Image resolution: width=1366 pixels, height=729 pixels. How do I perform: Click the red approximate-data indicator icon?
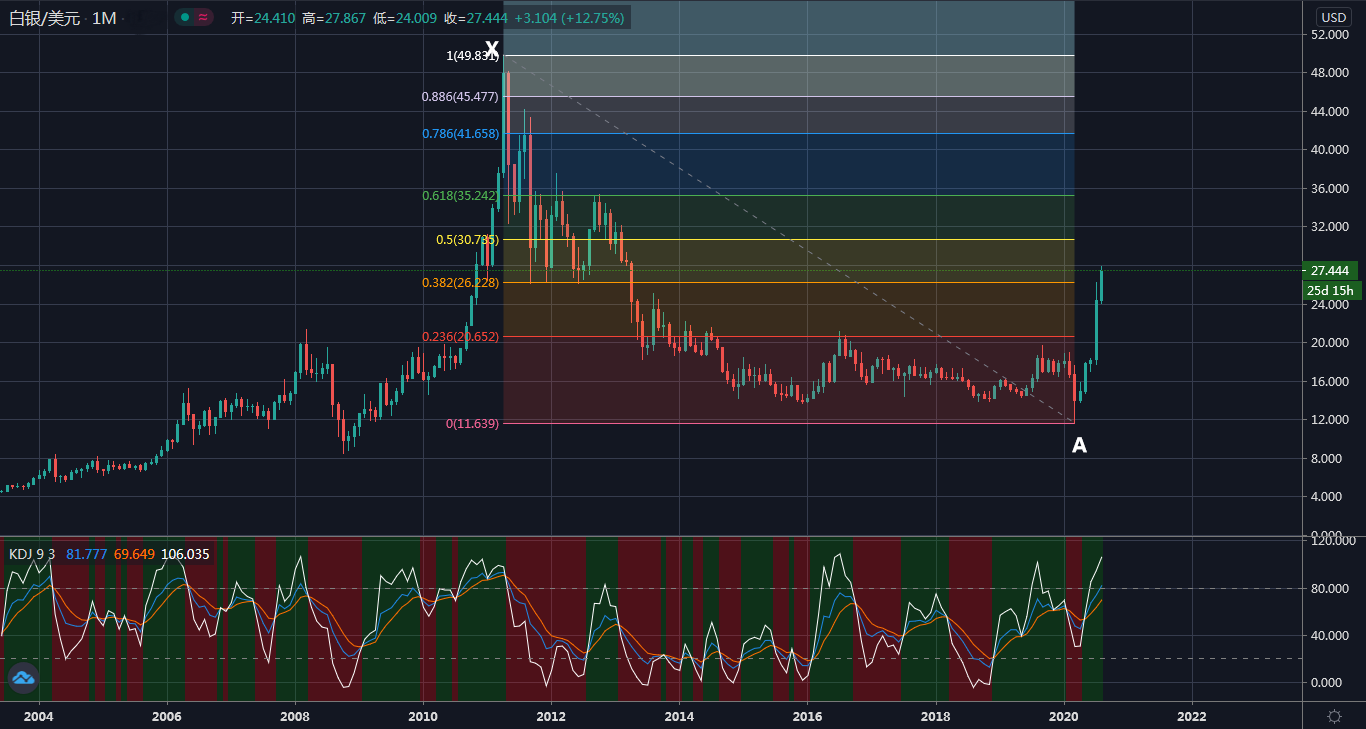pos(203,17)
